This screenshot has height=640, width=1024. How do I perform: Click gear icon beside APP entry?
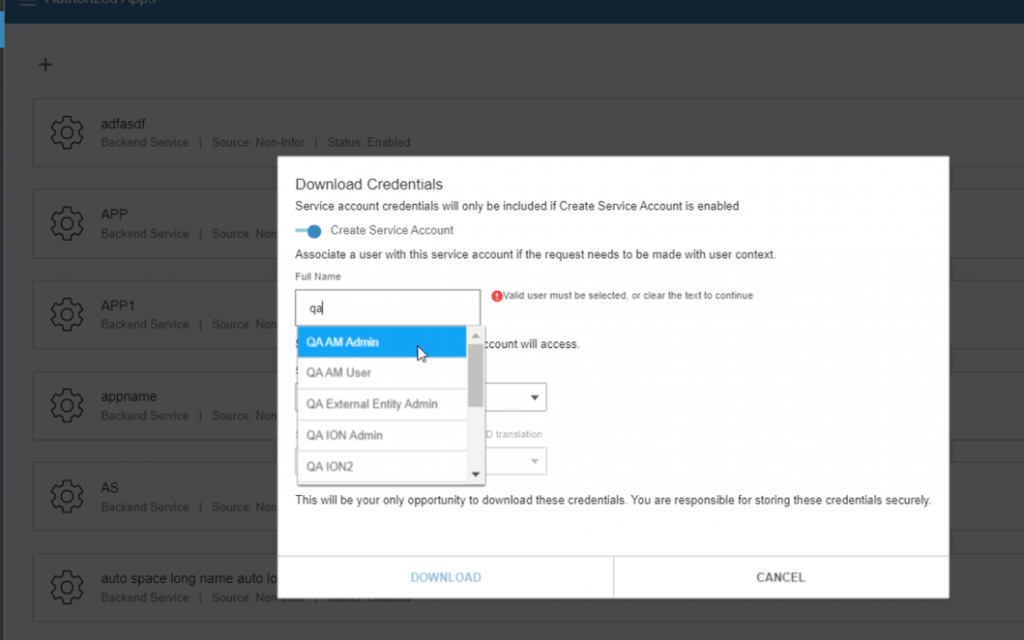[x=66, y=223]
